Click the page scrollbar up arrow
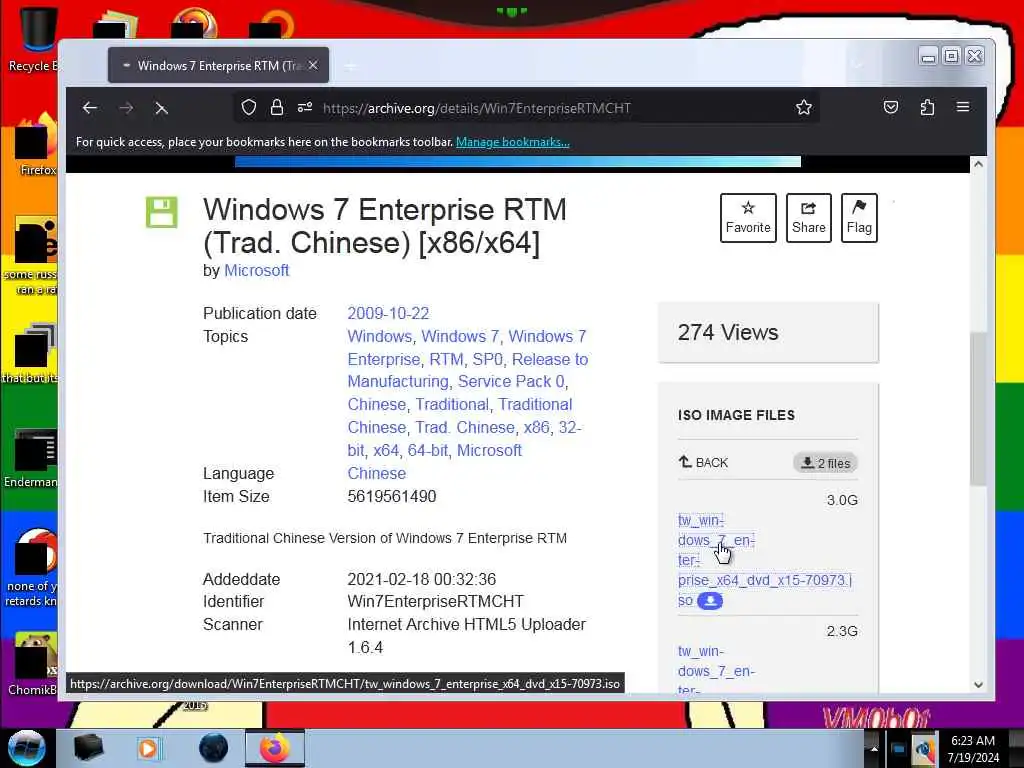This screenshot has width=1024, height=768. point(978,164)
